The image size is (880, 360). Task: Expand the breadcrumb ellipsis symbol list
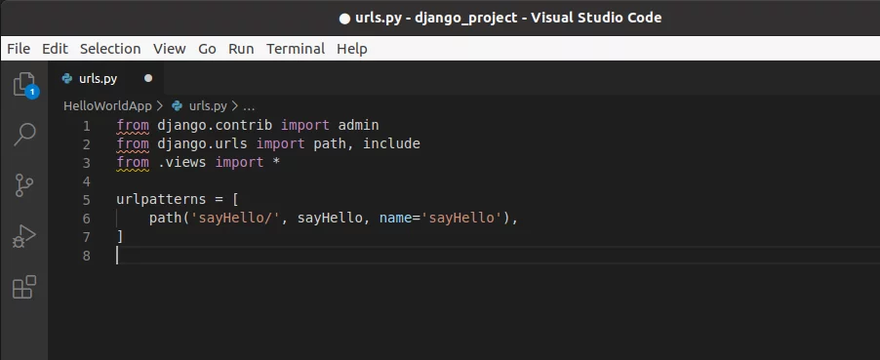click(249, 106)
